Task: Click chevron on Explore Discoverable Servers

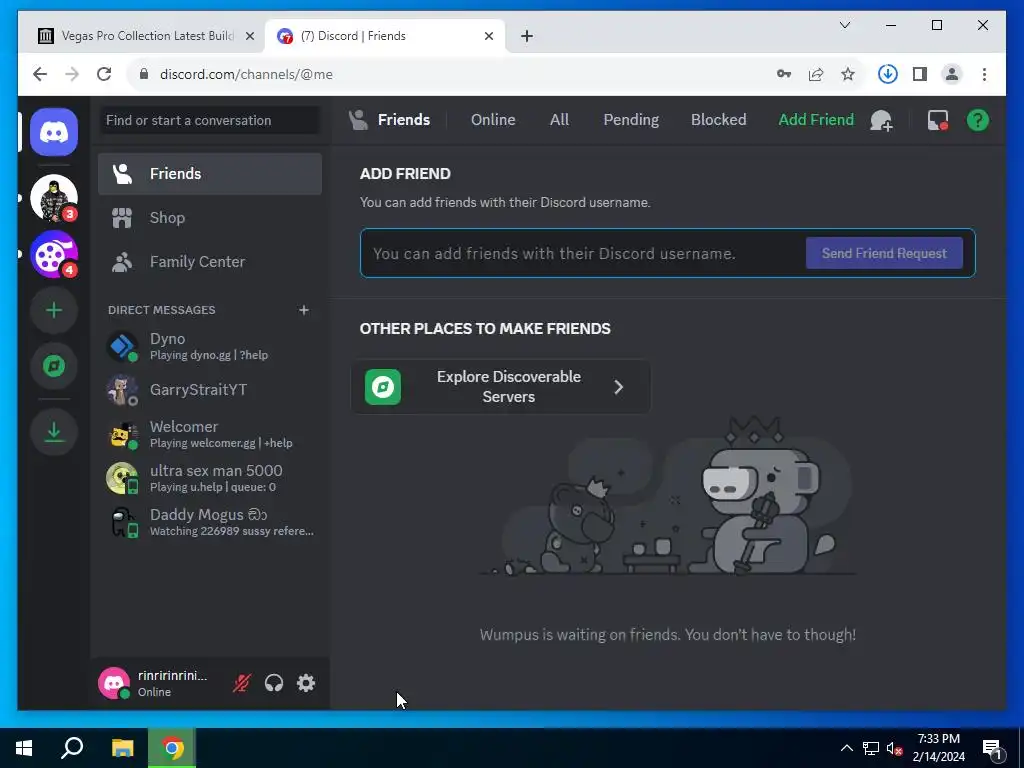Action: pyautogui.click(x=618, y=387)
